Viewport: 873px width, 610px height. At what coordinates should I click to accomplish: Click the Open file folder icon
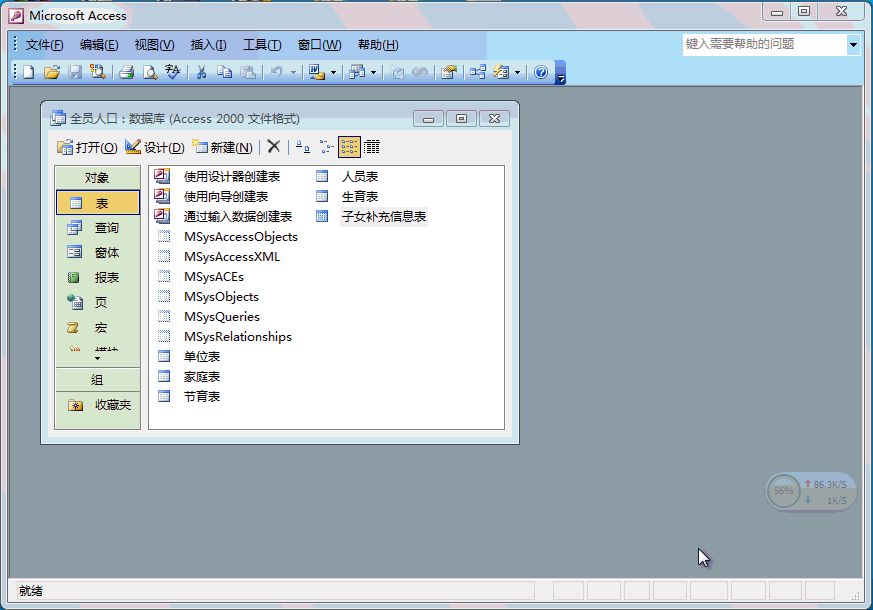51,72
